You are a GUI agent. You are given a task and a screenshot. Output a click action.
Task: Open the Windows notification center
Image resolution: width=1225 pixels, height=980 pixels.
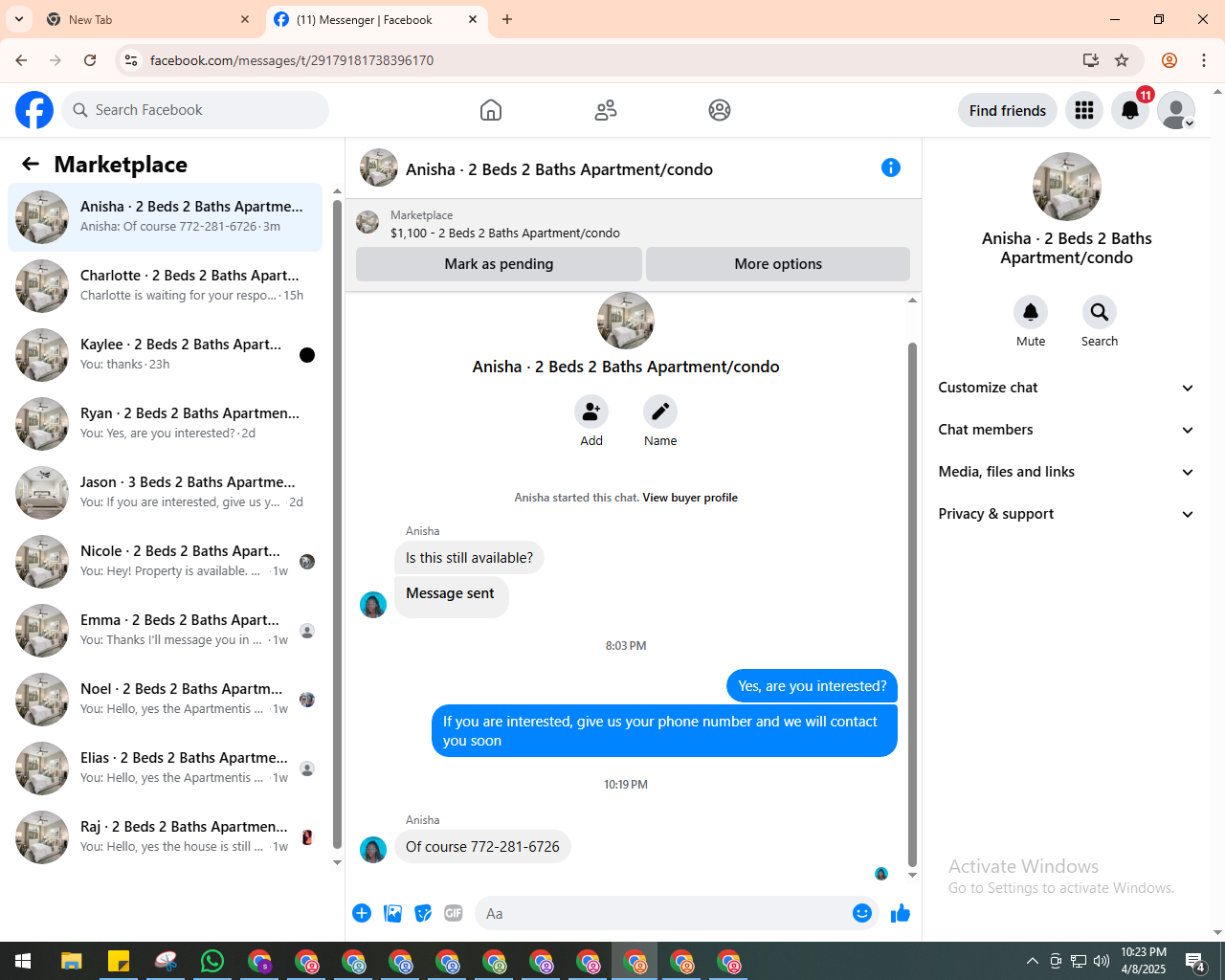(x=1195, y=961)
